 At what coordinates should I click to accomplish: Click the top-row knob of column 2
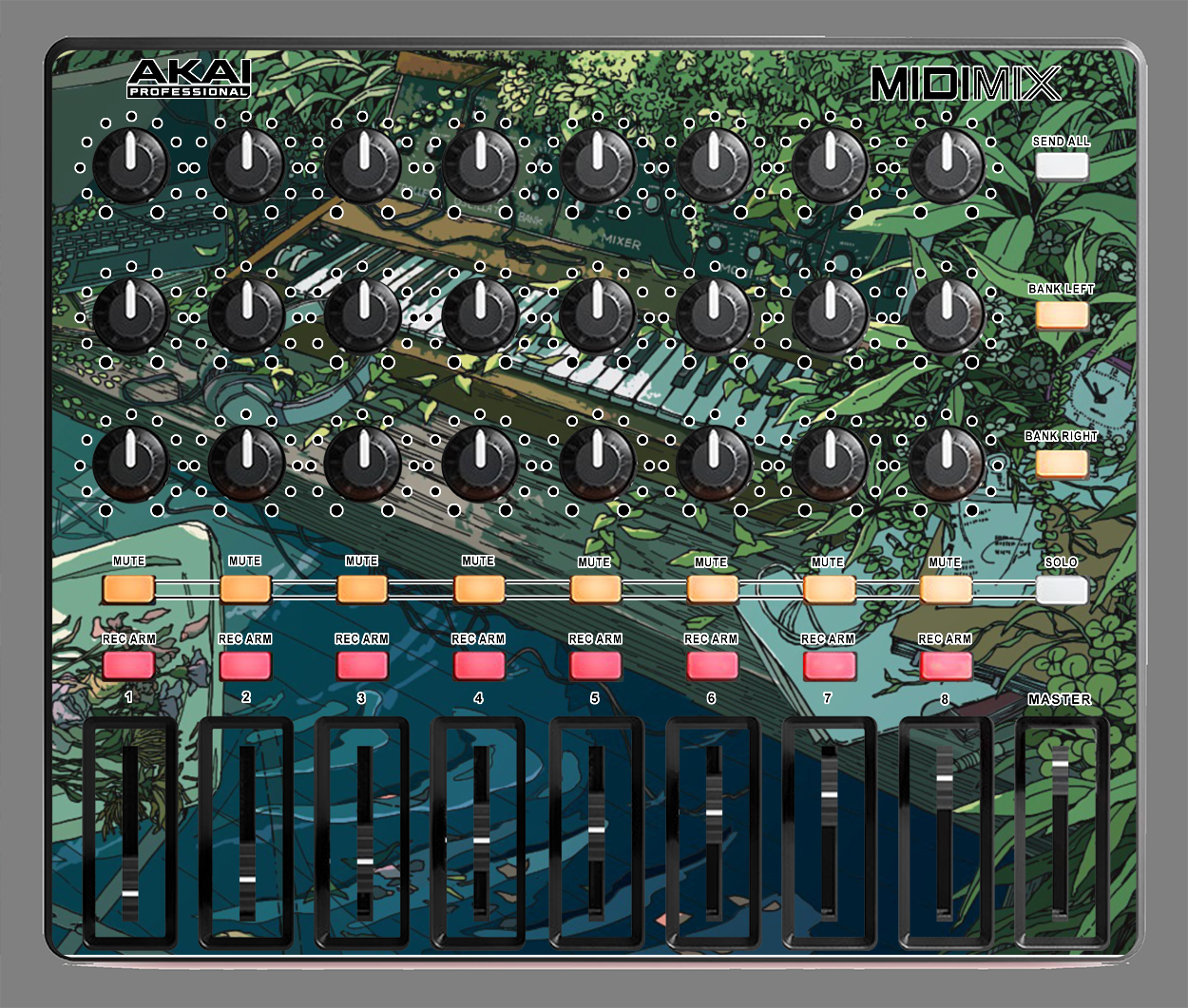(x=246, y=165)
